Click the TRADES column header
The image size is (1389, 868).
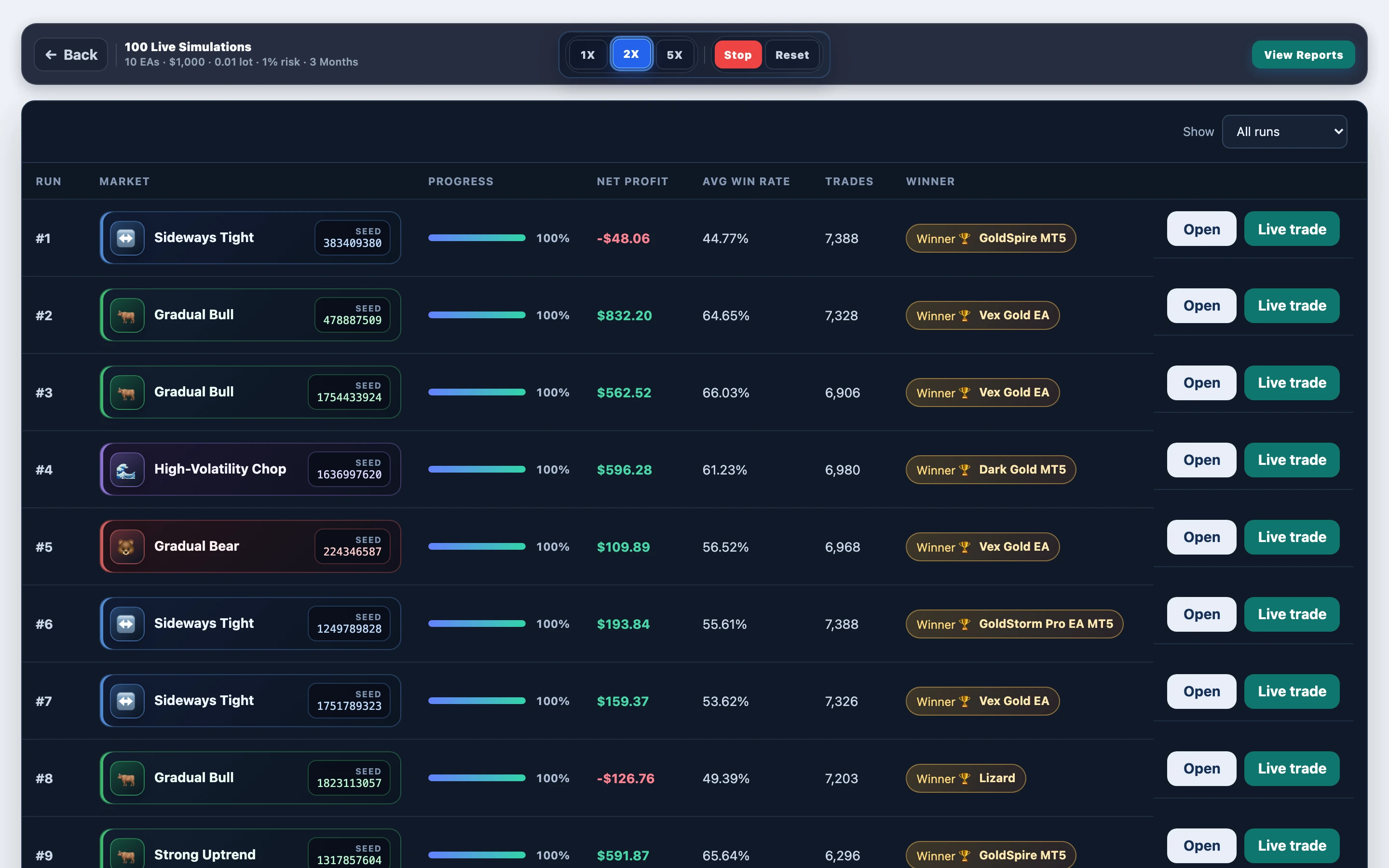pos(849,181)
